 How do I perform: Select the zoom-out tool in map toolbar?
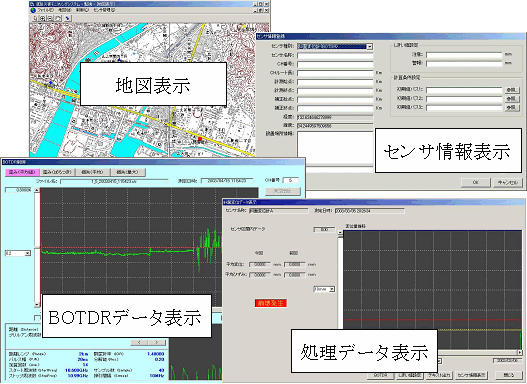pyautogui.click(x=50, y=18)
